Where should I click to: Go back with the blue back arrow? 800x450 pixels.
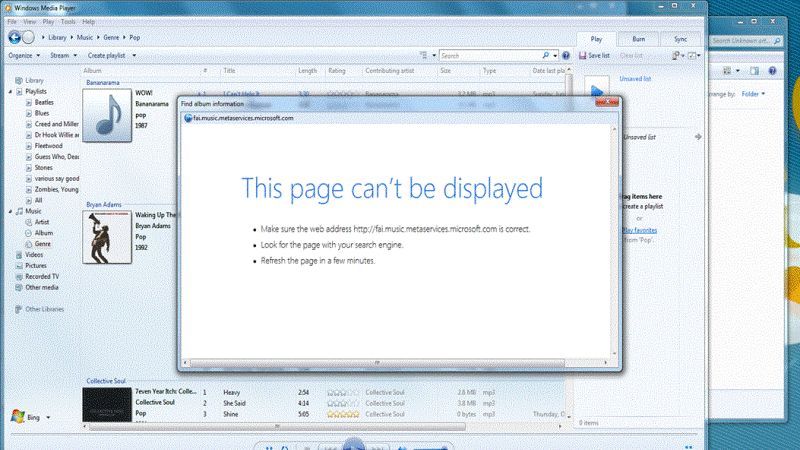click(14, 37)
